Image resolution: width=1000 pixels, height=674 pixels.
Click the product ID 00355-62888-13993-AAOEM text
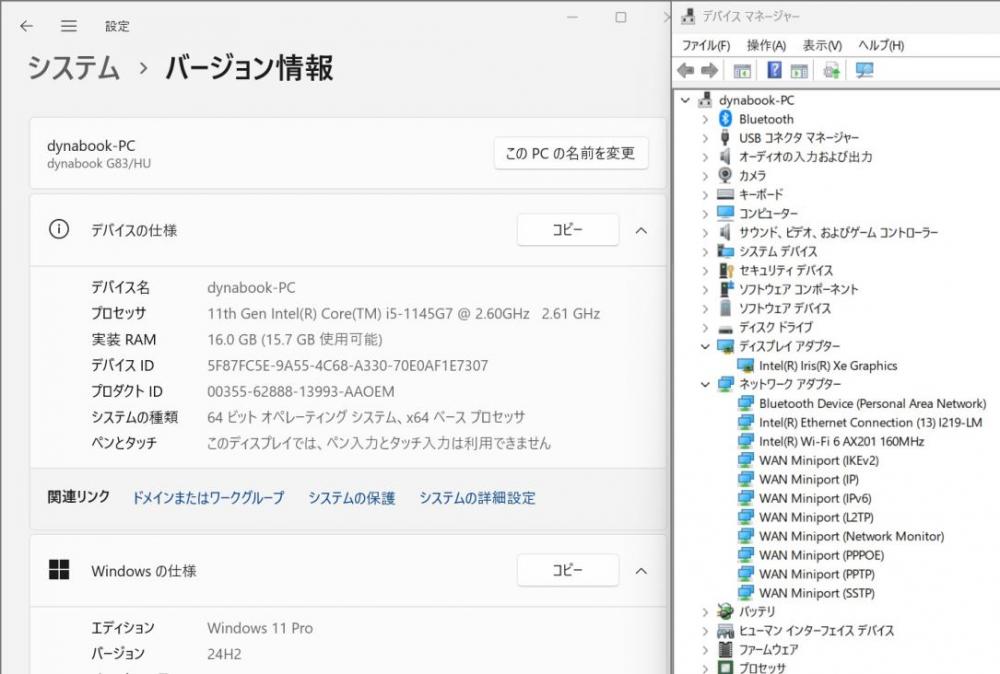(x=301, y=392)
